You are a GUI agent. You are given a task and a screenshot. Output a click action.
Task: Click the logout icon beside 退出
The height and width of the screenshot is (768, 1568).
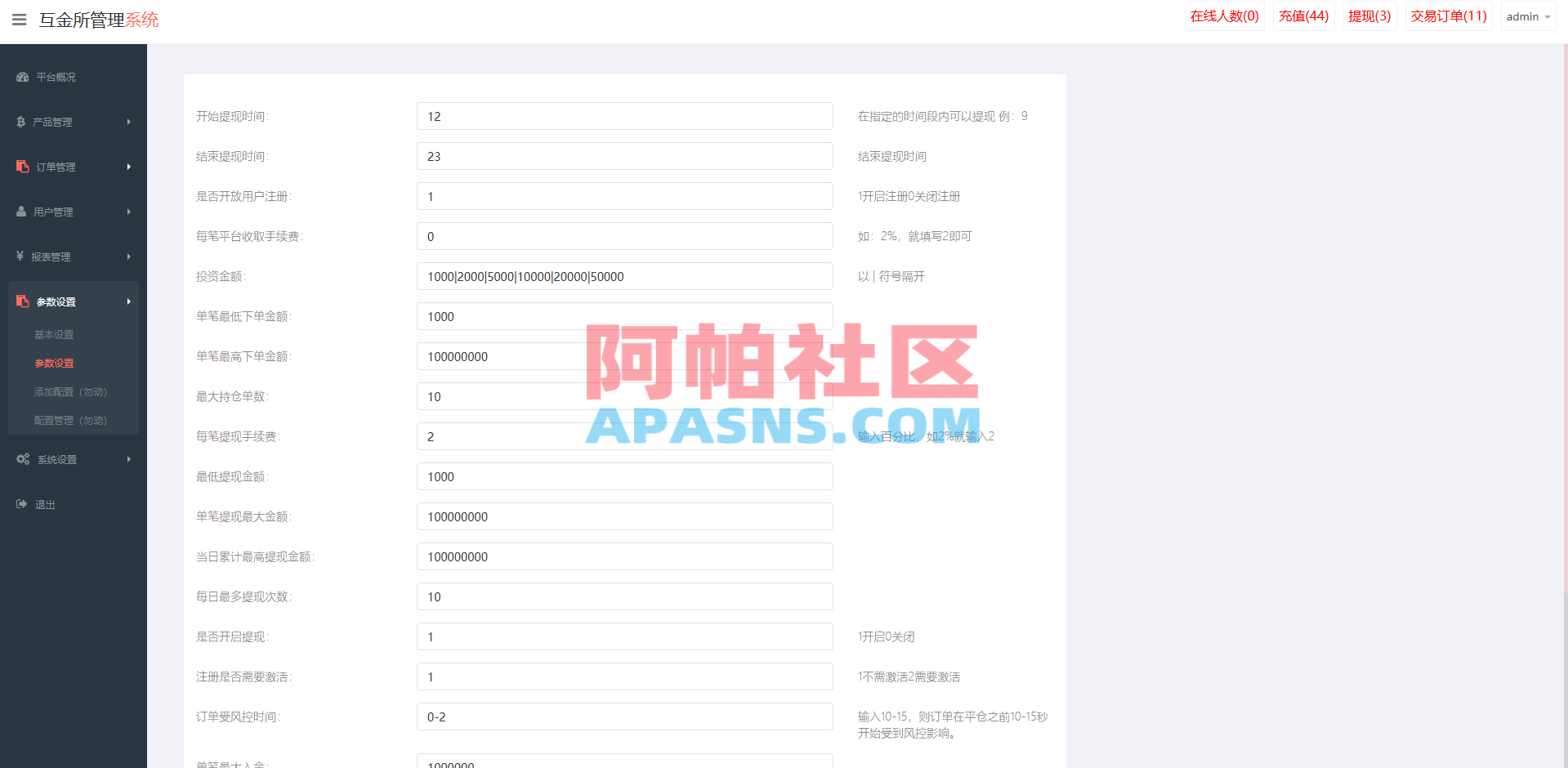coord(21,503)
